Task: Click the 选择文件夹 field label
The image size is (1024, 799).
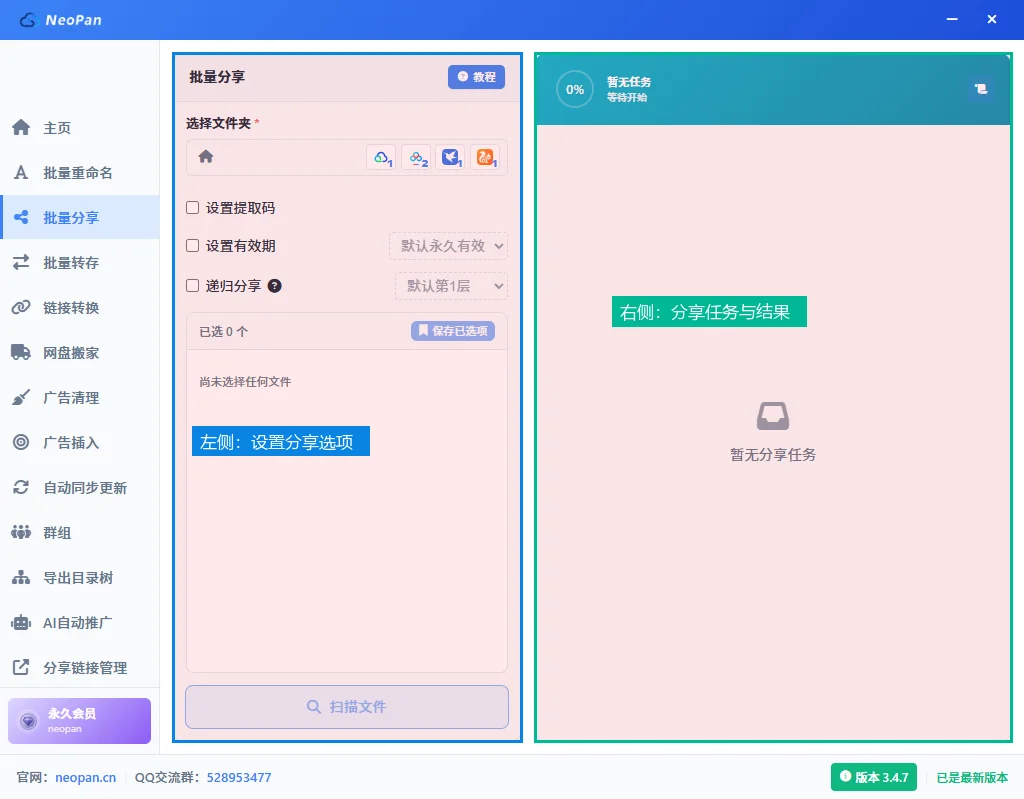Action: pyautogui.click(x=218, y=123)
